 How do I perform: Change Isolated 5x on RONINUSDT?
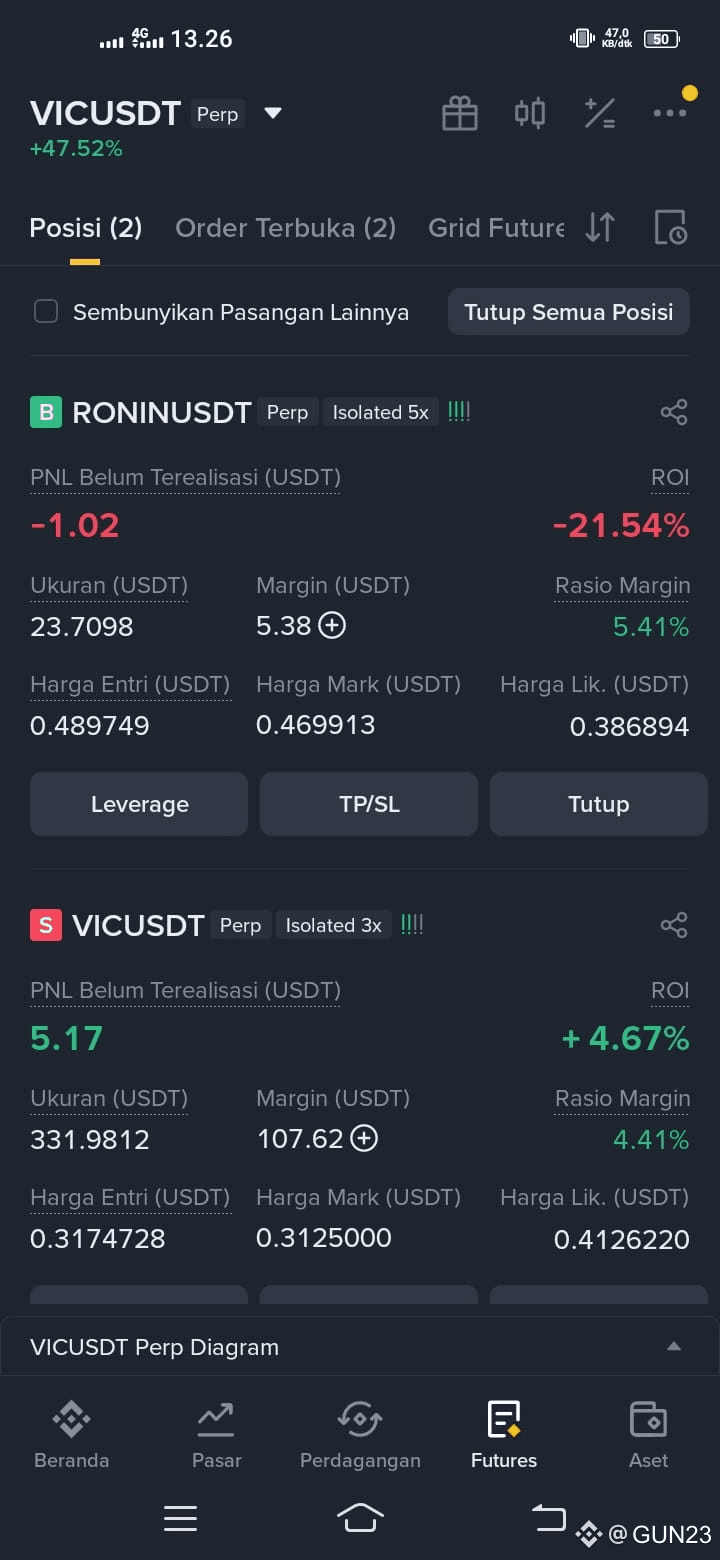[x=380, y=412]
